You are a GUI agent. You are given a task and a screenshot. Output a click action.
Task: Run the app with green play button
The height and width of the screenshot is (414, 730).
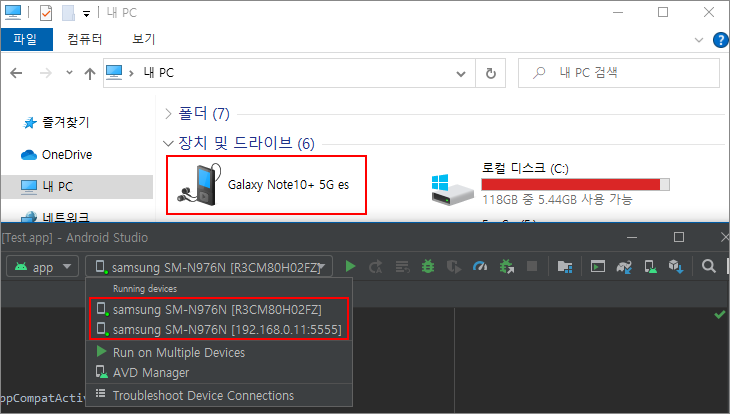350,266
